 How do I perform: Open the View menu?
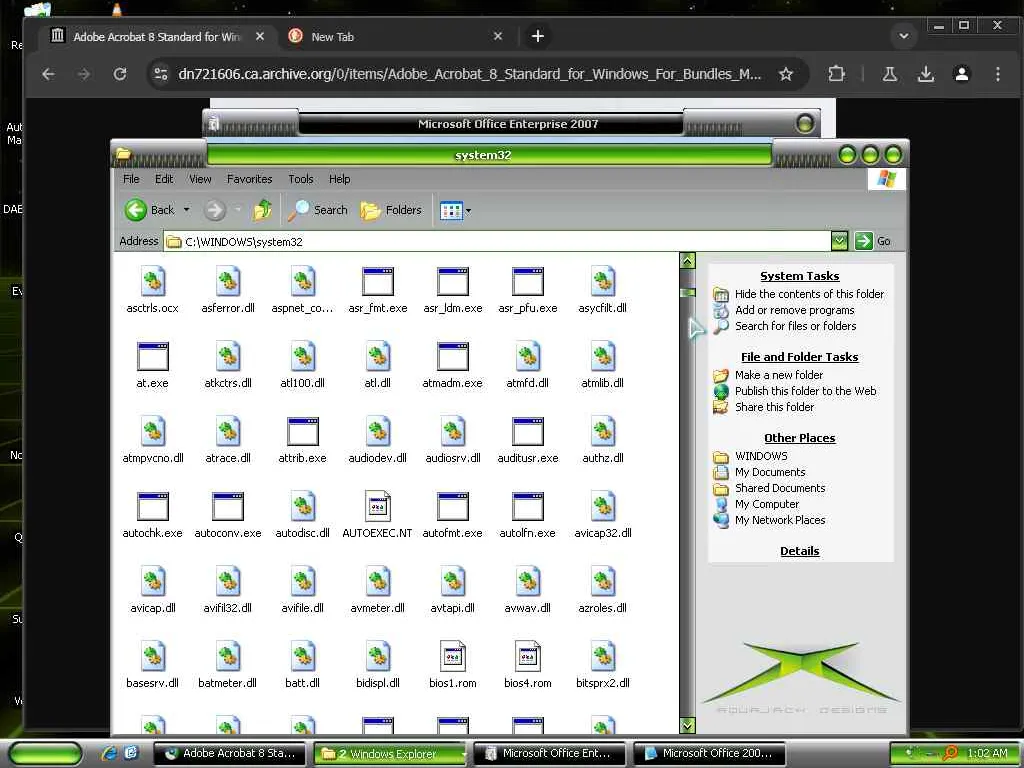pos(200,179)
